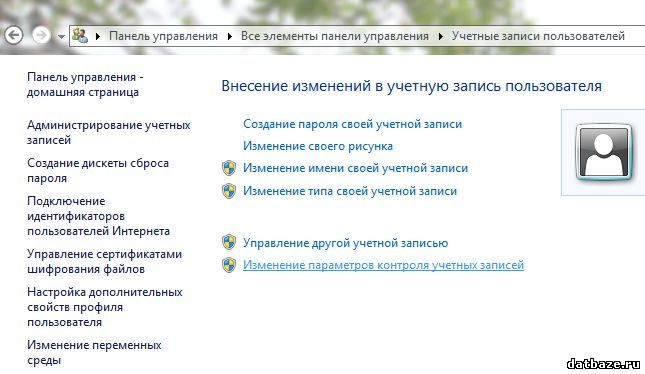Viewport: 645px width, 374px height.
Task: Select Учетные записи пользователей breadcrumb
Action: click(538, 36)
